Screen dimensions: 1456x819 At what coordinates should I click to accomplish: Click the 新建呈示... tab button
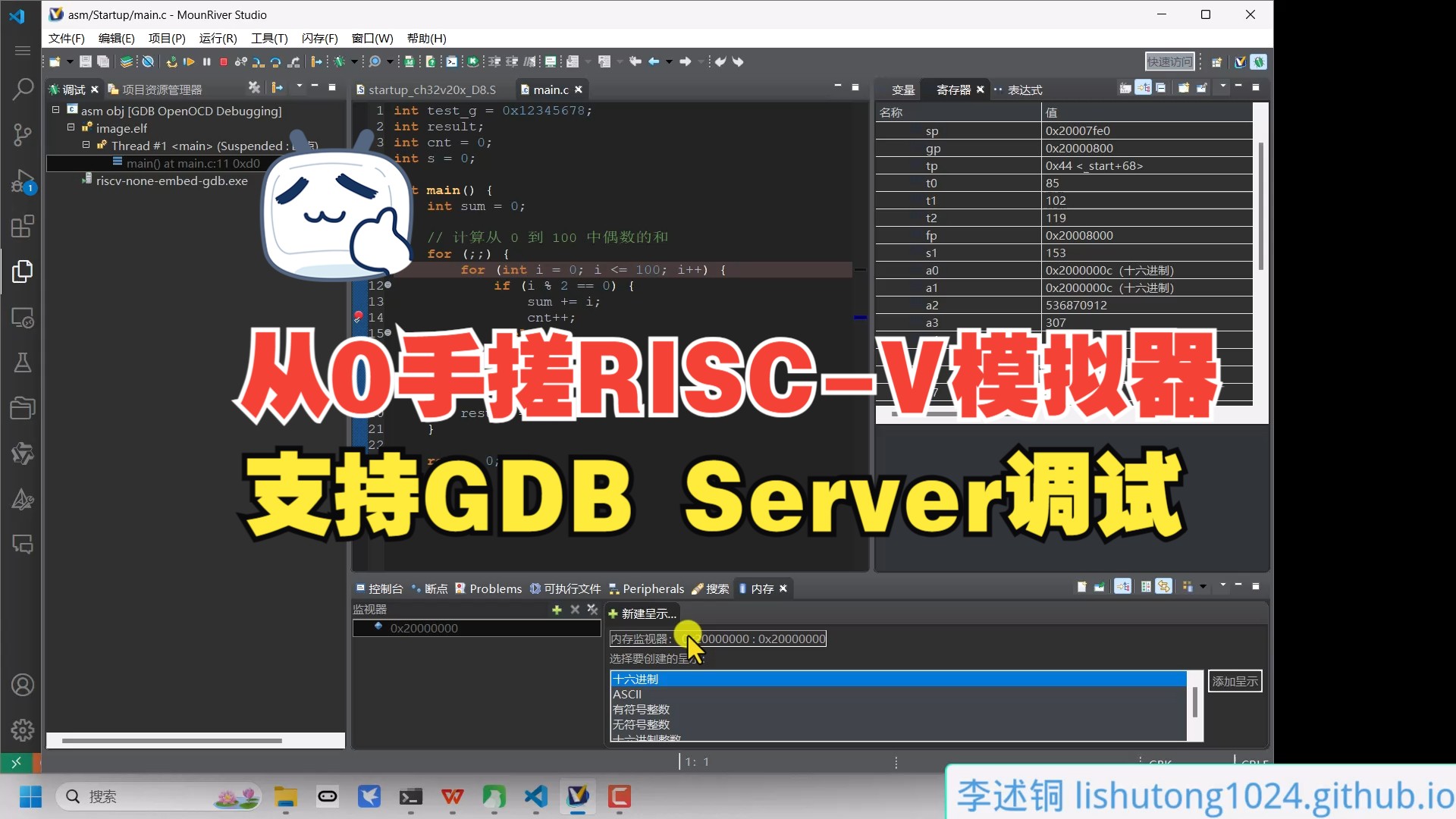pos(642,613)
